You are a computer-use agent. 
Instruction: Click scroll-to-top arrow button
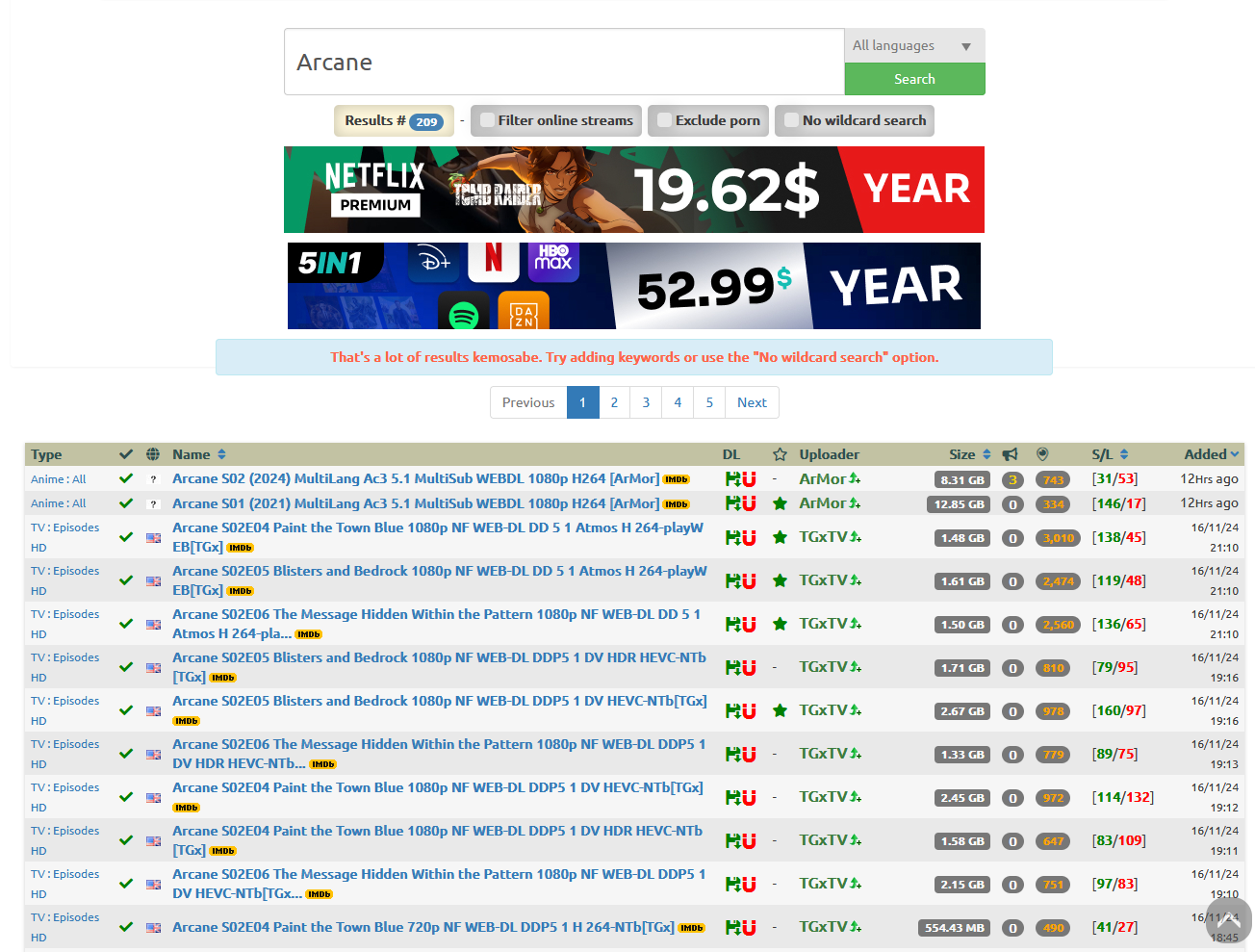pos(1229,921)
